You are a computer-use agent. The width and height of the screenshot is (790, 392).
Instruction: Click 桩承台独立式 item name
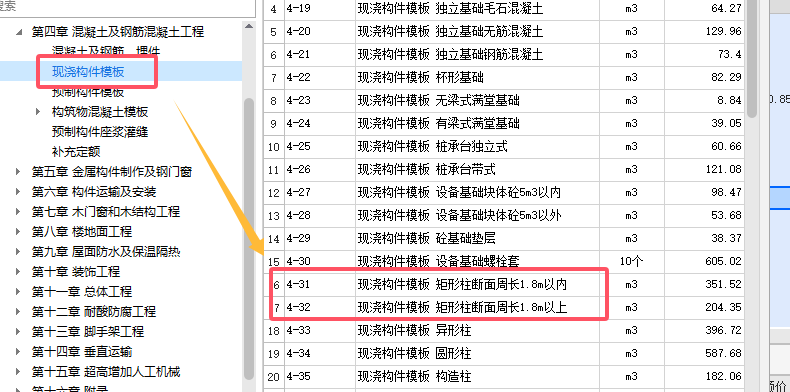[477, 147]
